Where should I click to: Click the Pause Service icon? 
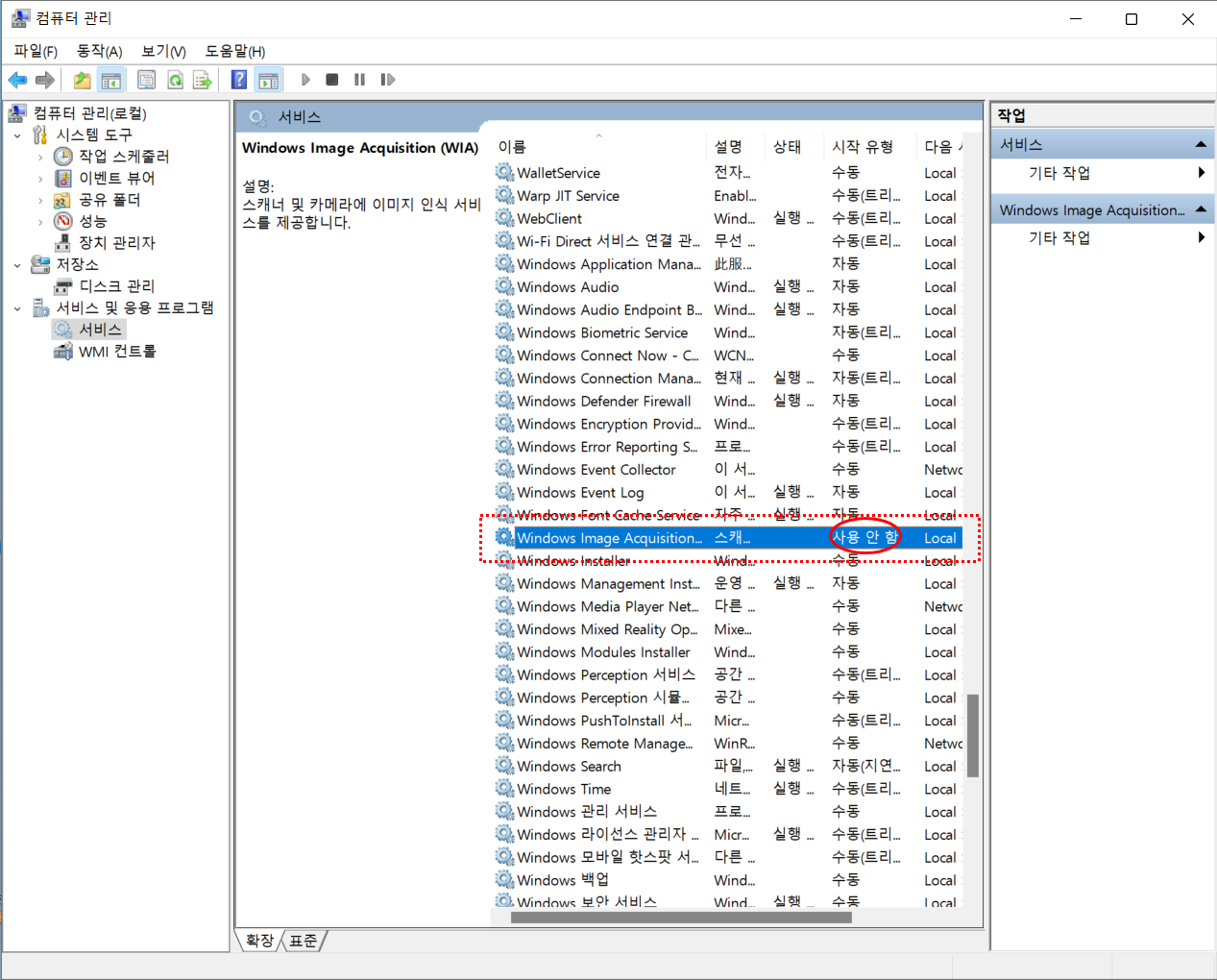coord(359,80)
